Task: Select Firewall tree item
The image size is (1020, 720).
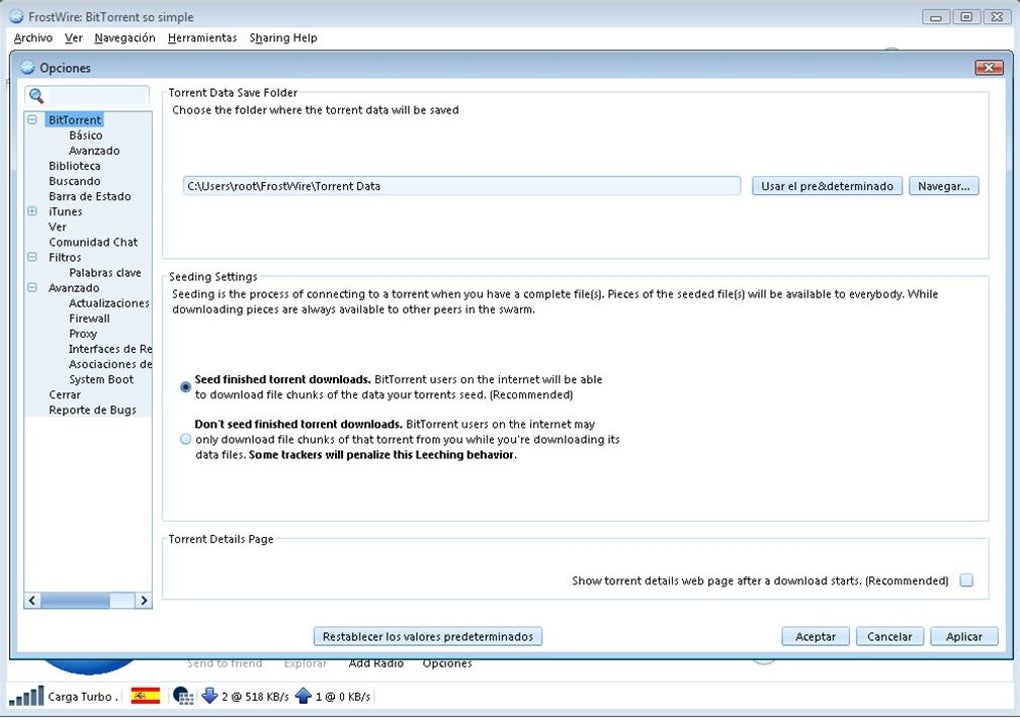Action: (89, 318)
